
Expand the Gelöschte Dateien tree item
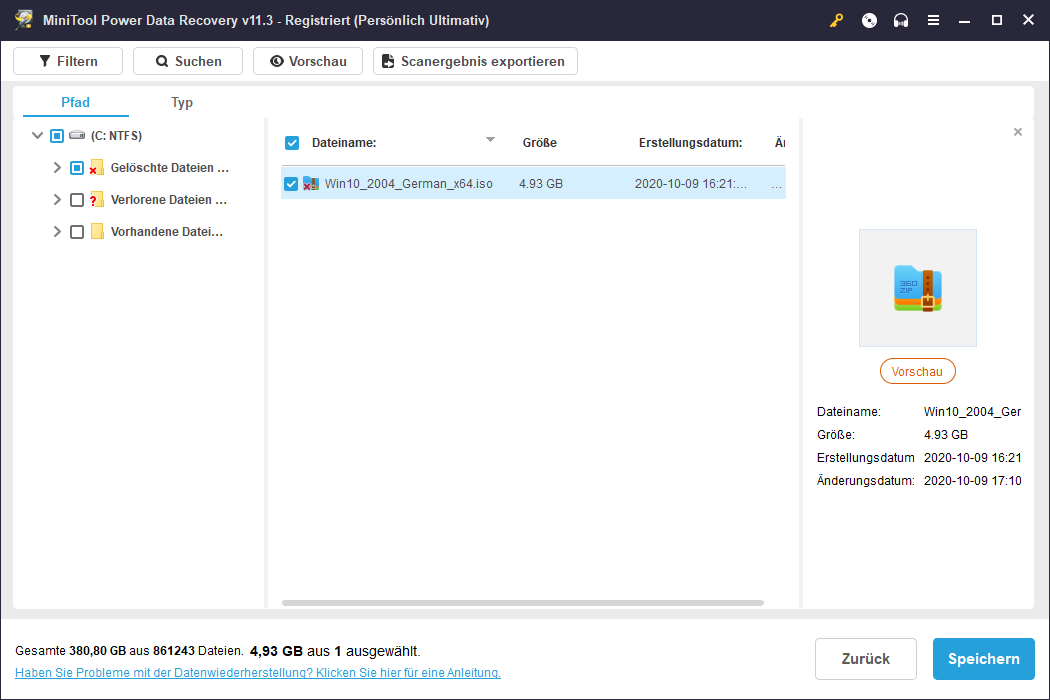click(x=57, y=167)
